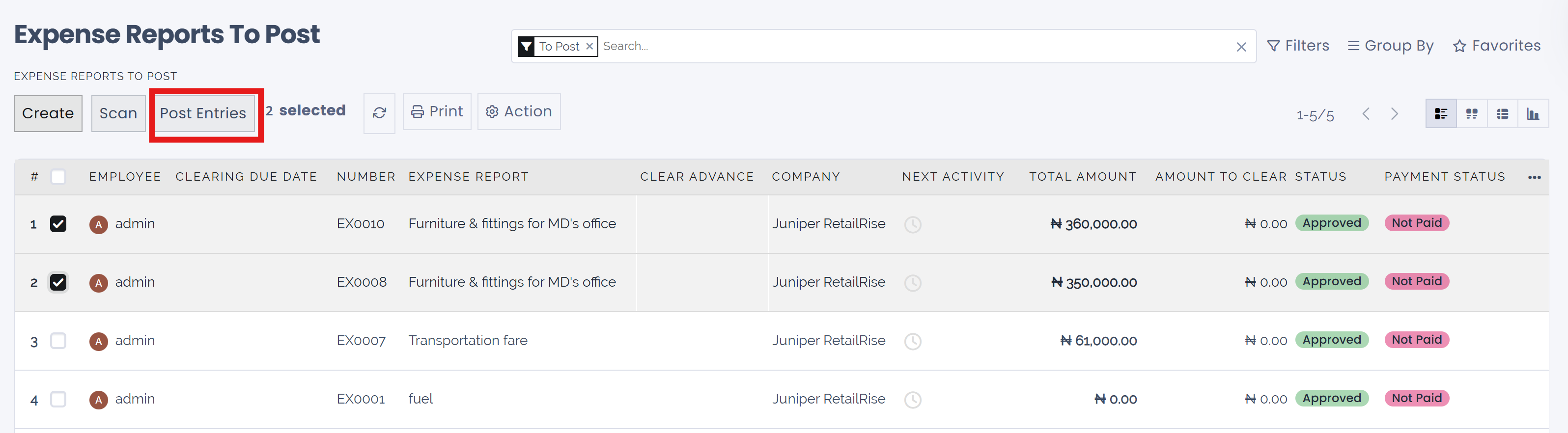Click the Post Entries button
Image resolution: width=1568 pixels, height=433 pixels.
203,114
